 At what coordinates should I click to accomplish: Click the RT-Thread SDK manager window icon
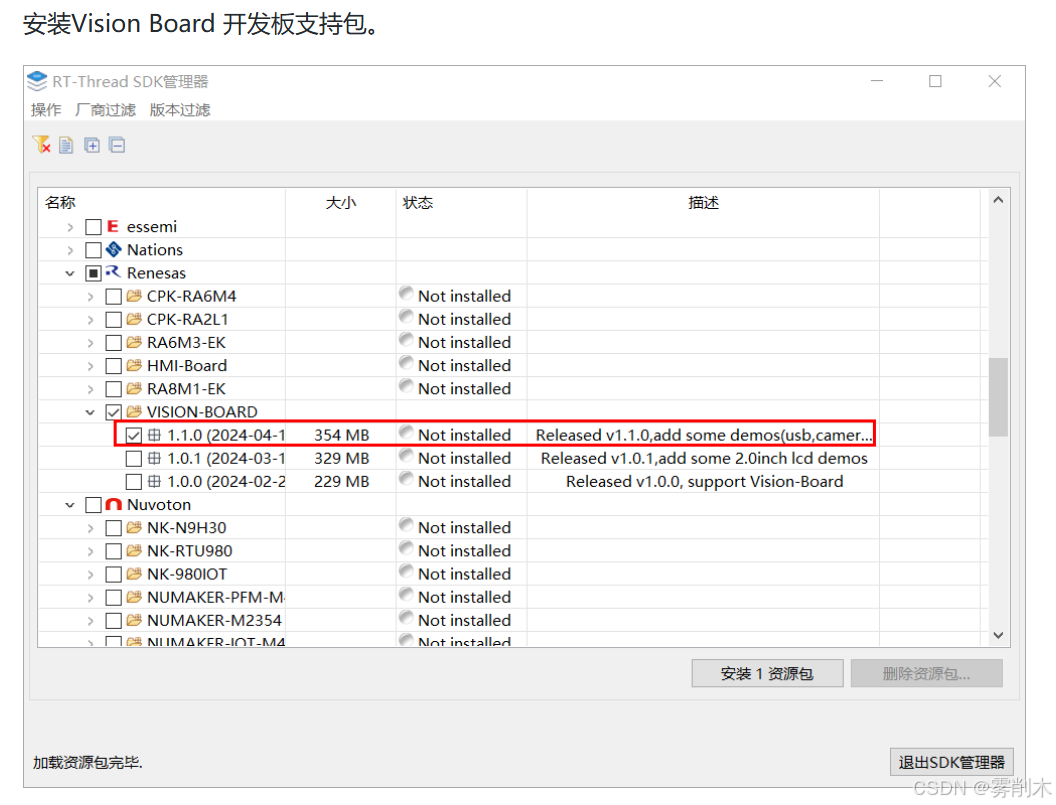tap(37, 82)
